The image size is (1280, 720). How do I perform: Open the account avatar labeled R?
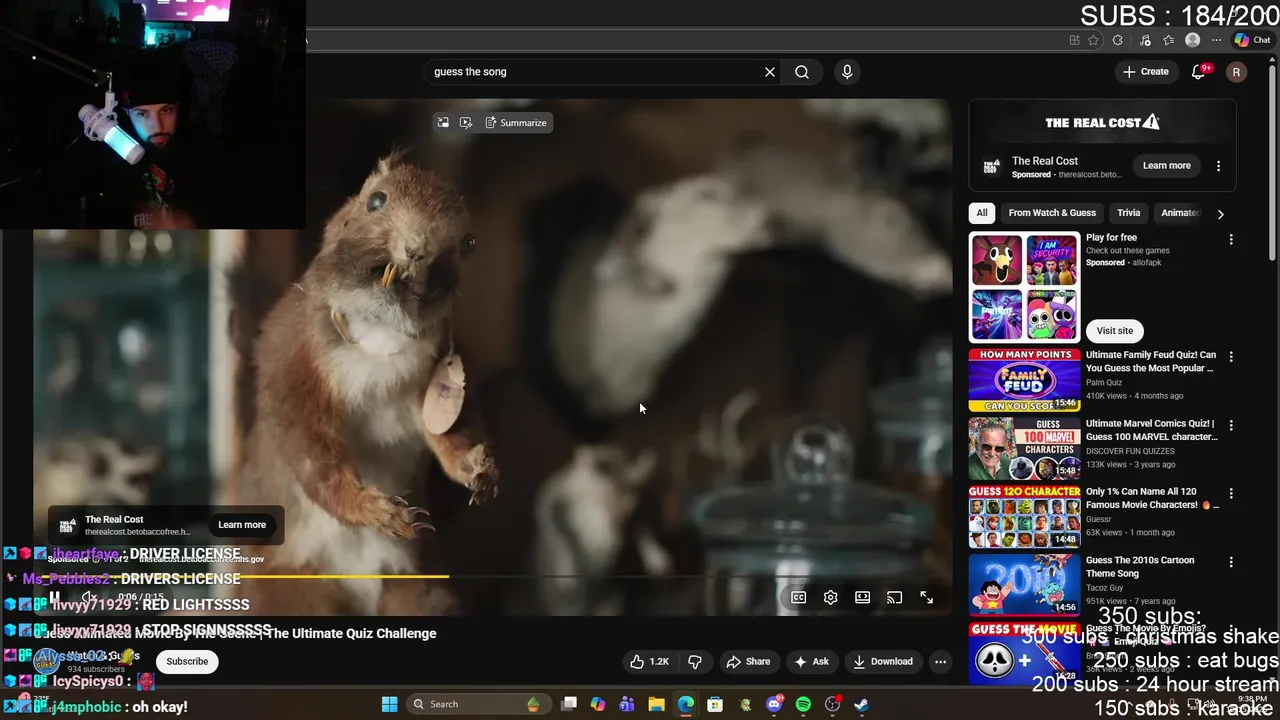click(1236, 72)
